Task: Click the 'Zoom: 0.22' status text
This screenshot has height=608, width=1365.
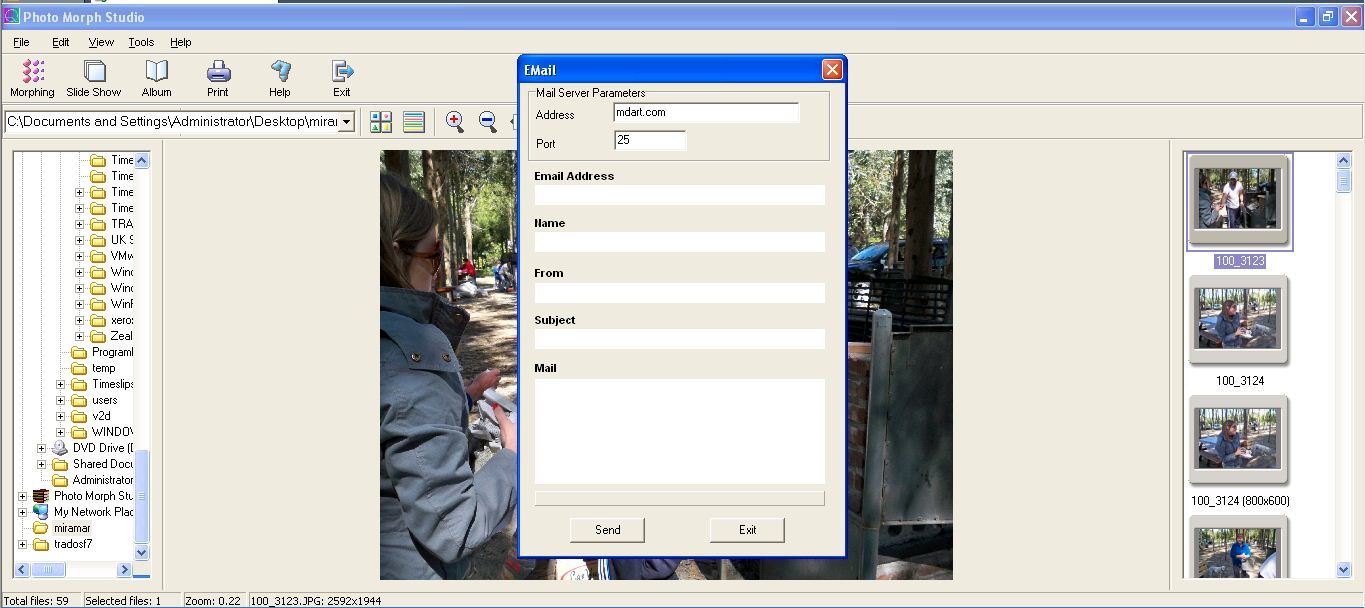Action: click(x=213, y=601)
